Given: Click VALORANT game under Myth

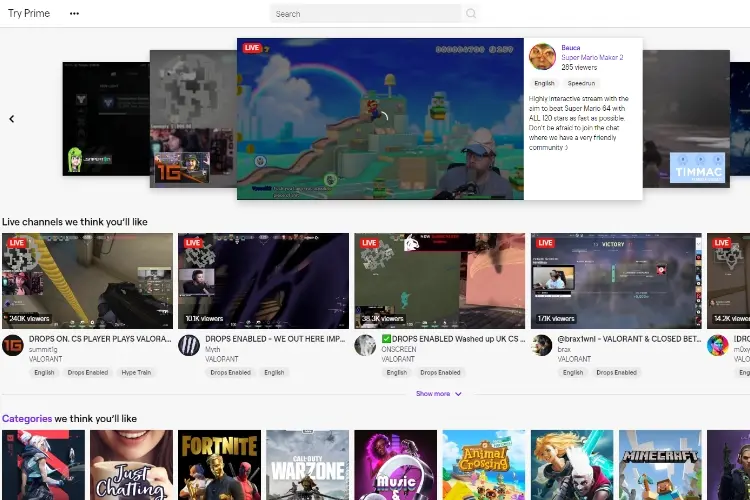Looking at the screenshot, I should pos(221,359).
